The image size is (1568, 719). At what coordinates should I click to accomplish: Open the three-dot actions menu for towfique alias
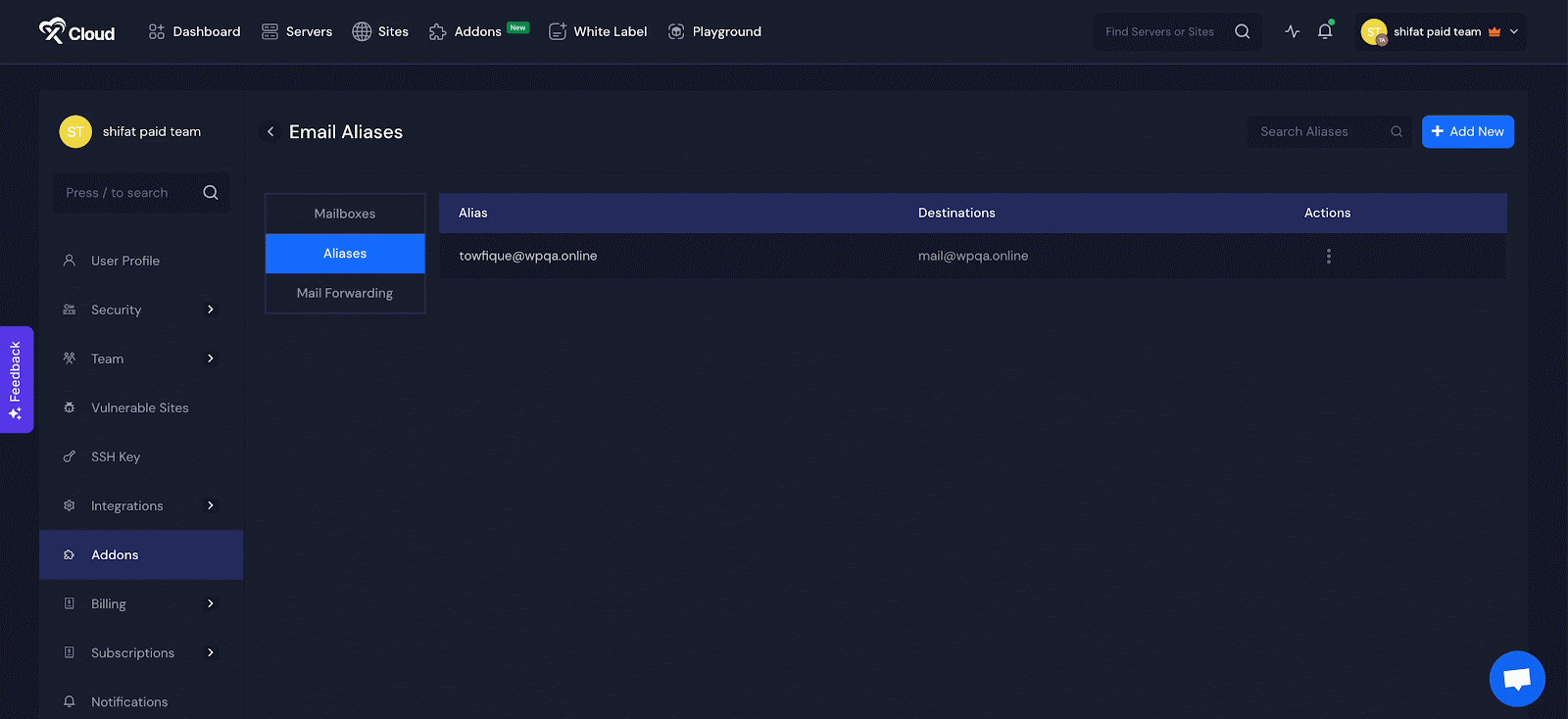(x=1328, y=256)
